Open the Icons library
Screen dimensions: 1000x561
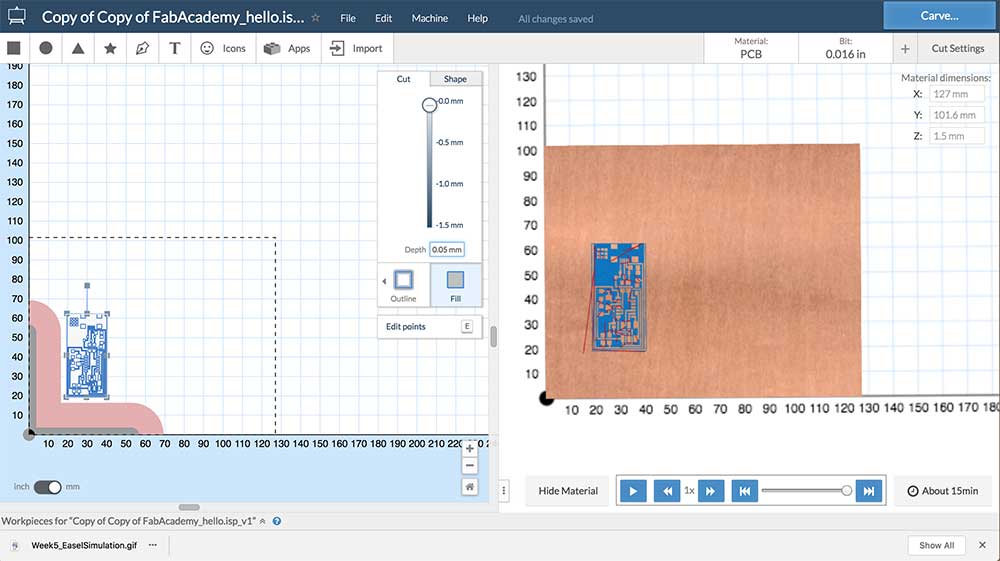[x=223, y=48]
